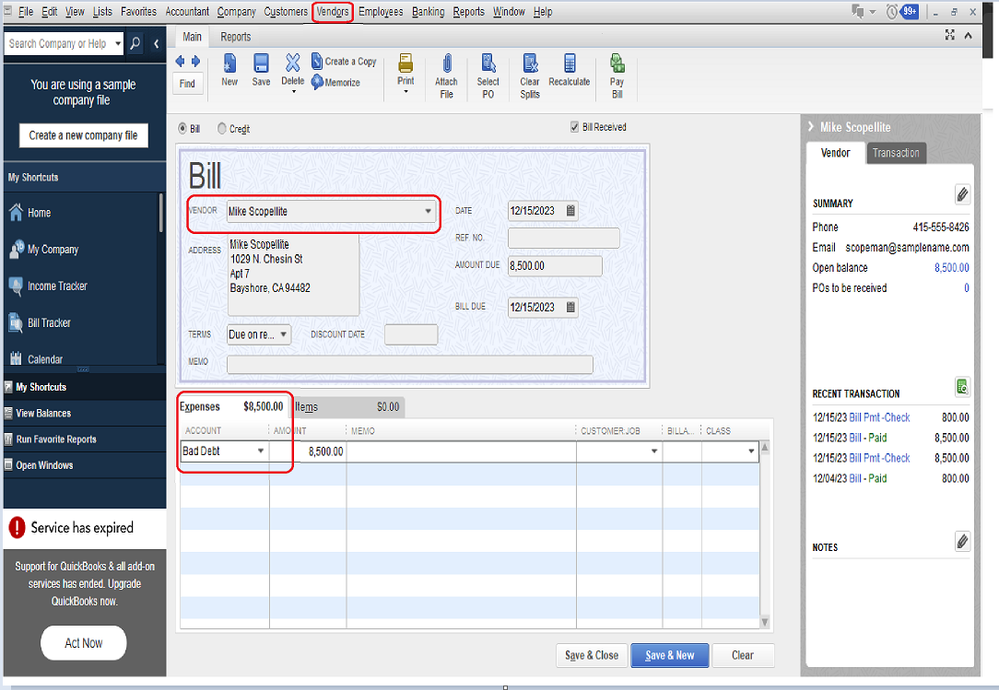
Task: Open calendar picker for DATE field
Action: click(x=571, y=211)
